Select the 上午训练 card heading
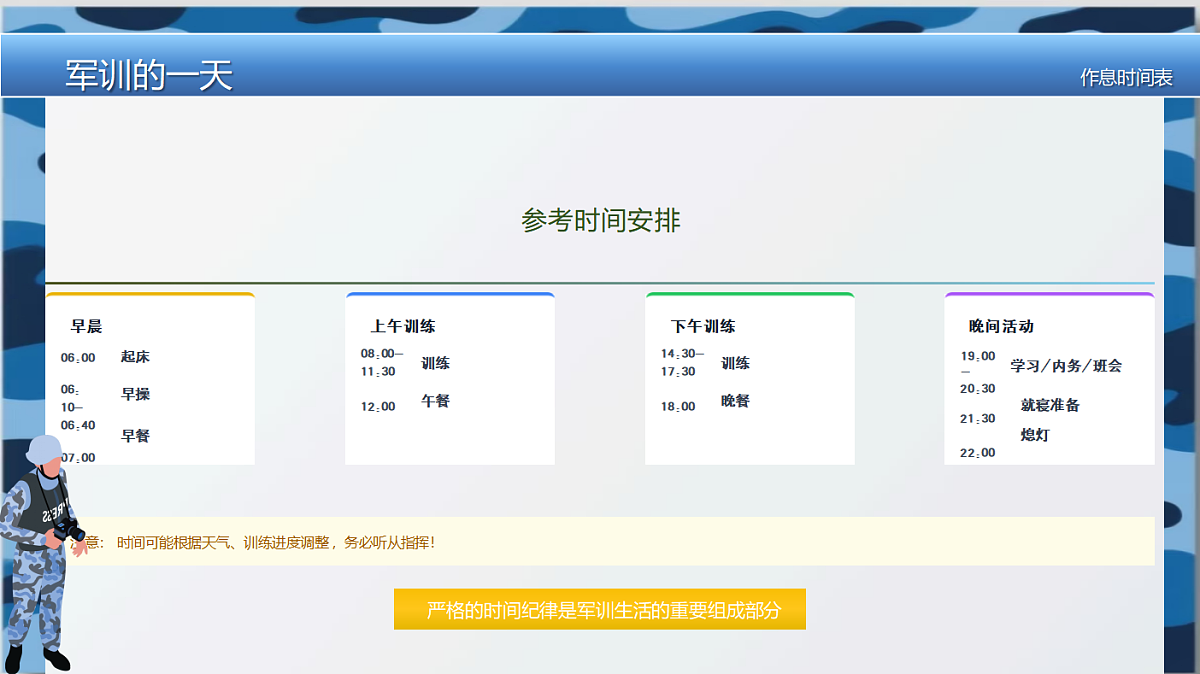This screenshot has height=674, width=1200. (403, 326)
